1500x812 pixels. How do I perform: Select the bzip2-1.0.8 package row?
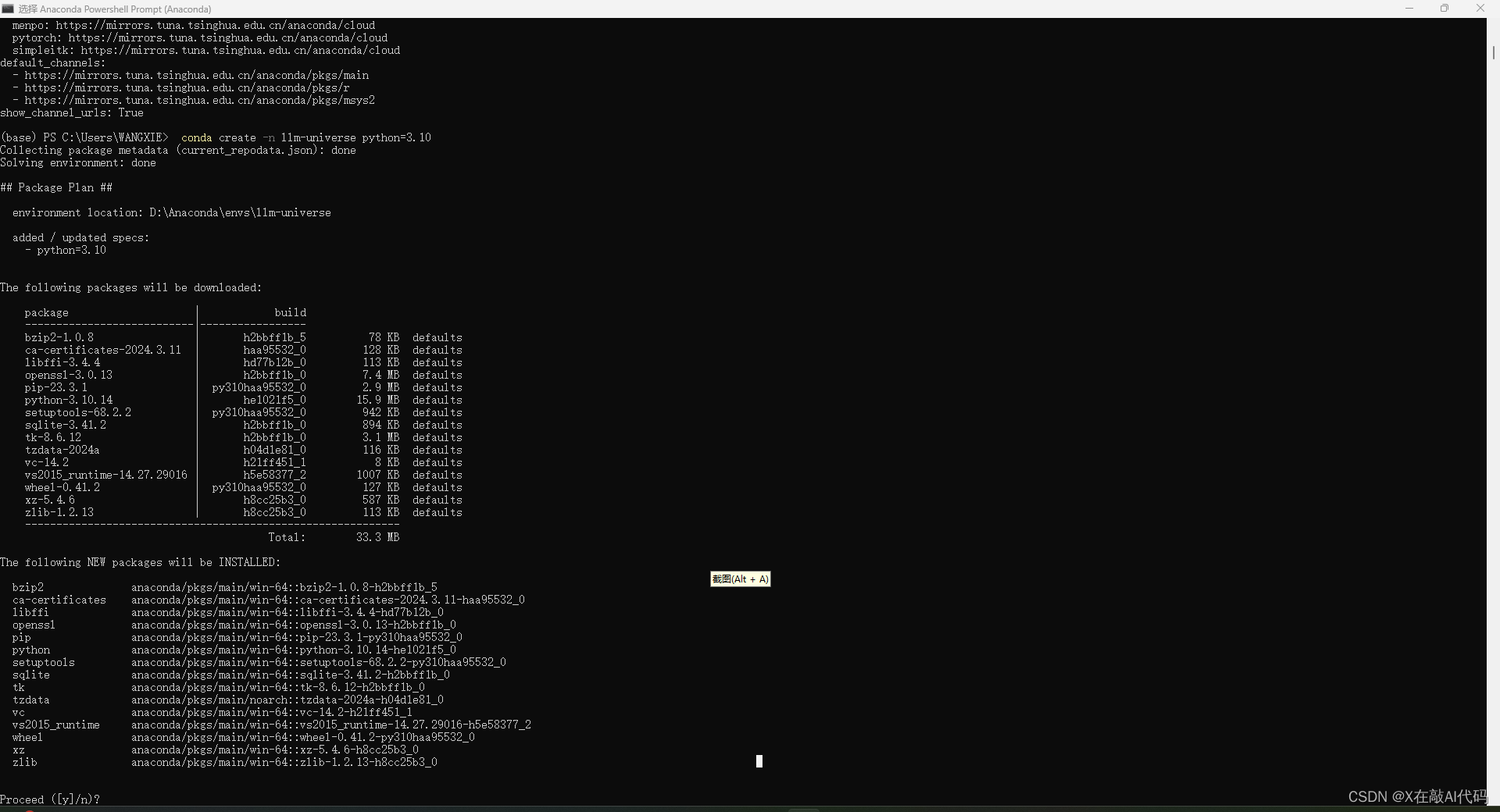(244, 337)
